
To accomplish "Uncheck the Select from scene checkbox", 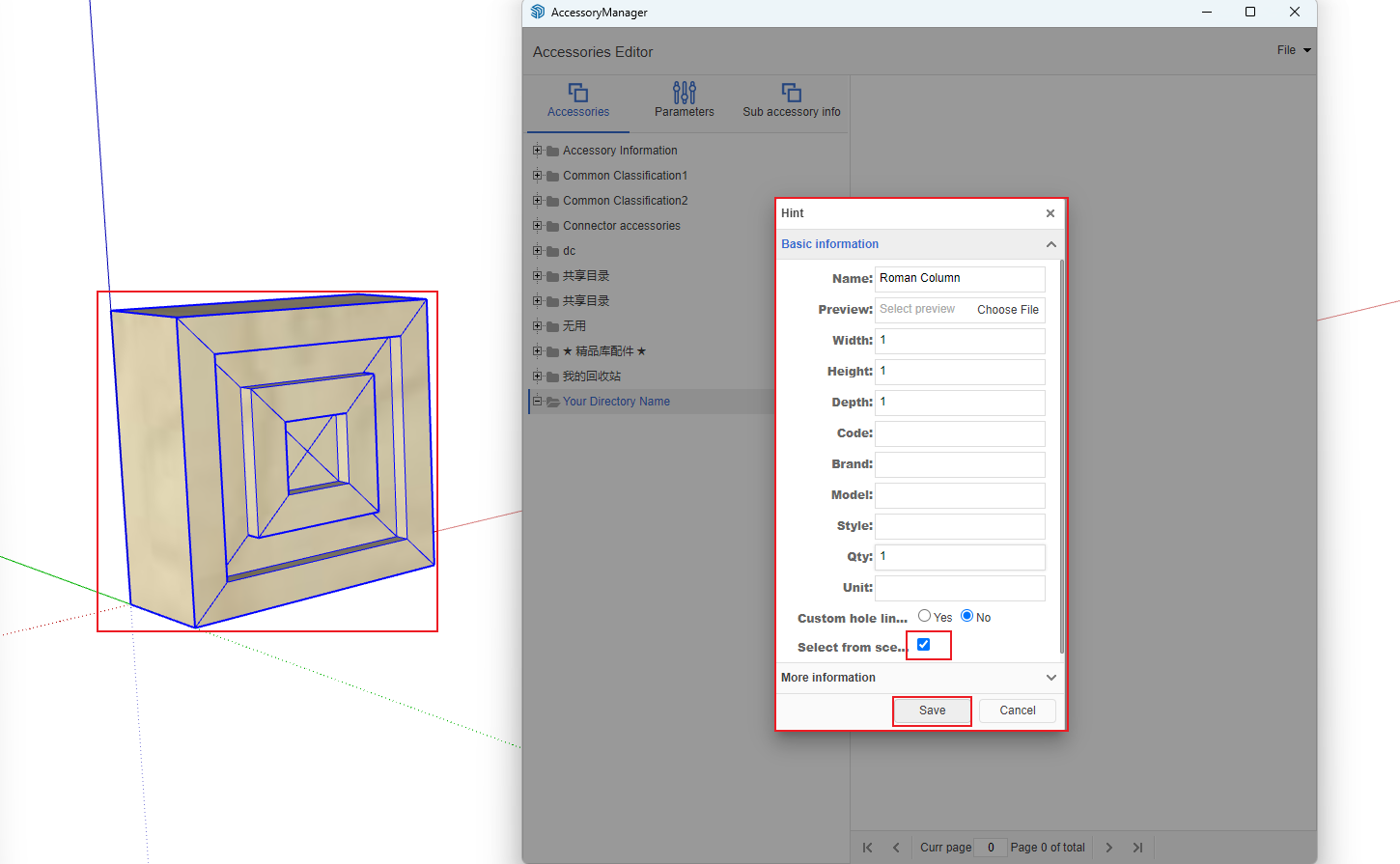I will 924,645.
